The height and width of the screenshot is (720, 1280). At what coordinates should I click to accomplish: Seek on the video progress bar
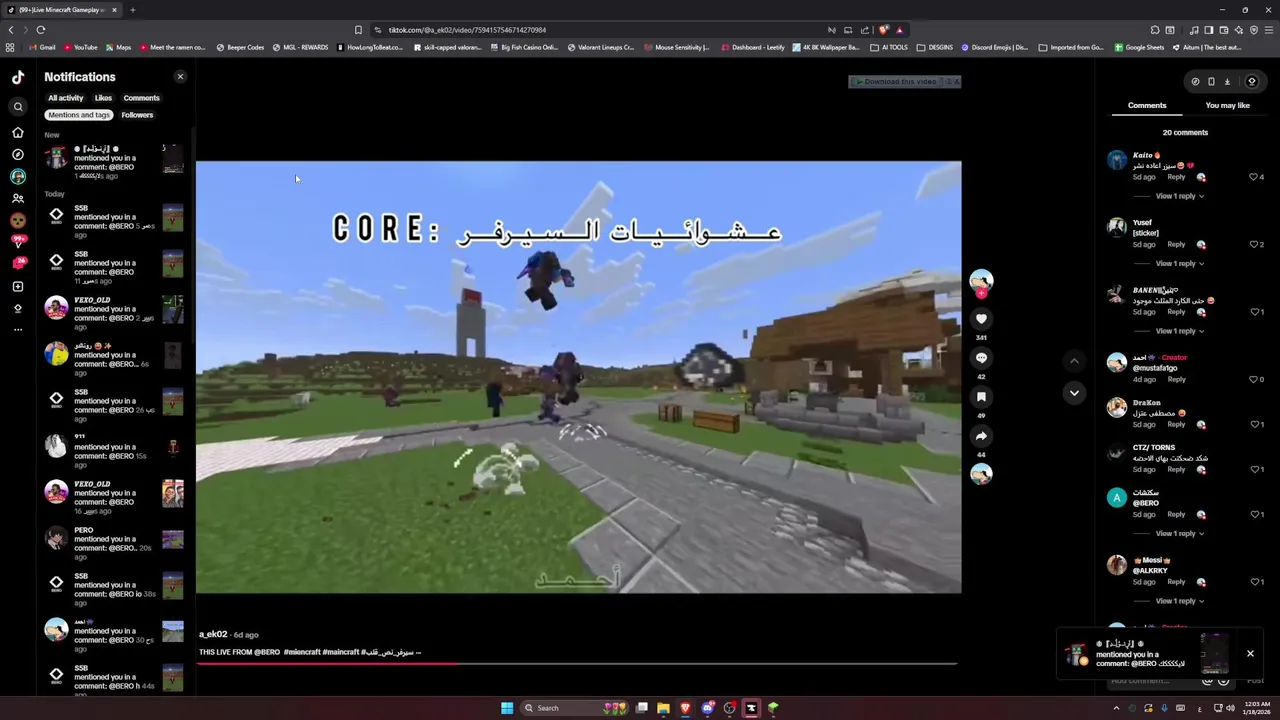[x=578, y=663]
